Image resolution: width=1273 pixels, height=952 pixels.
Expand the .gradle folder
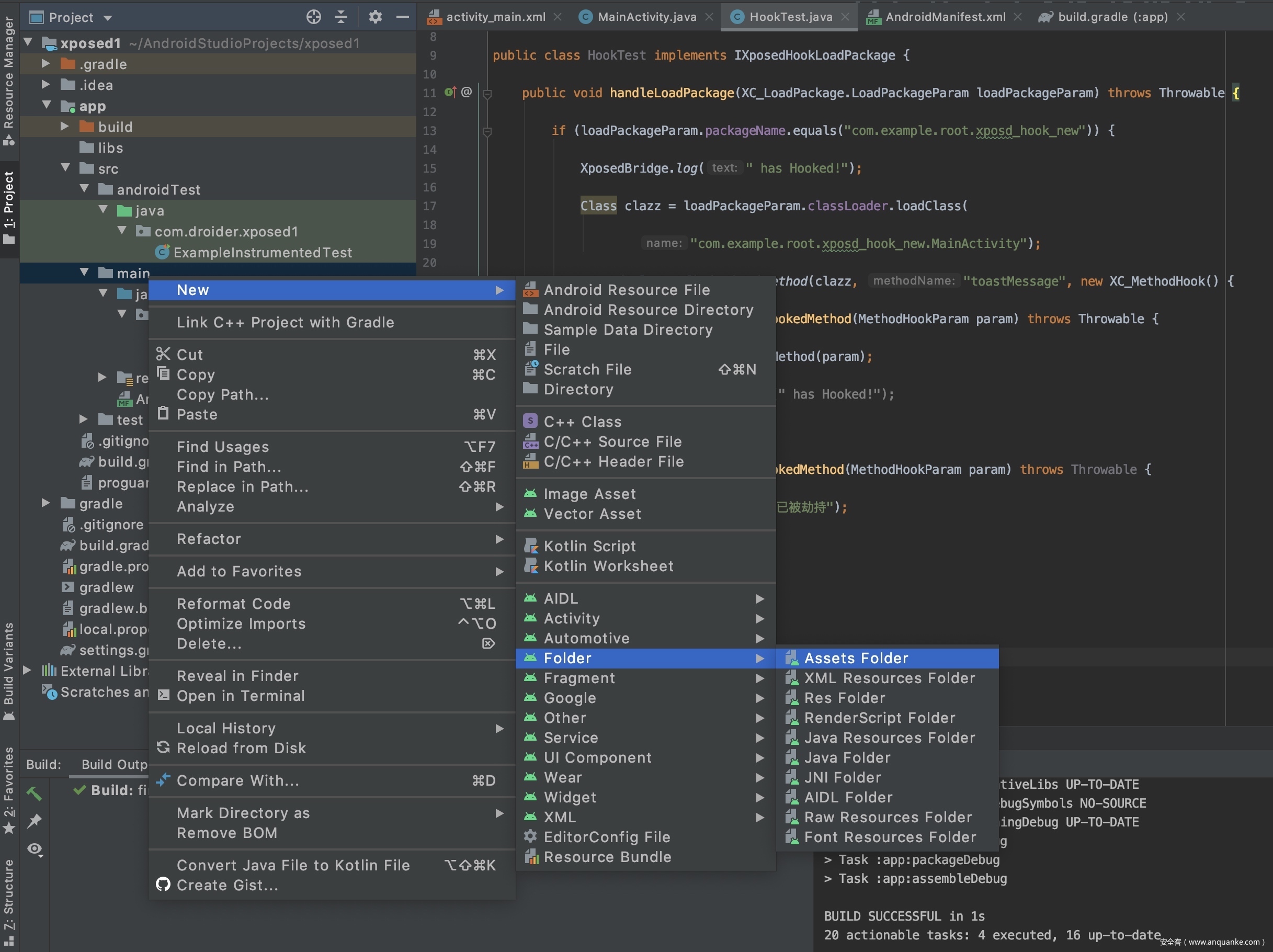[46, 63]
